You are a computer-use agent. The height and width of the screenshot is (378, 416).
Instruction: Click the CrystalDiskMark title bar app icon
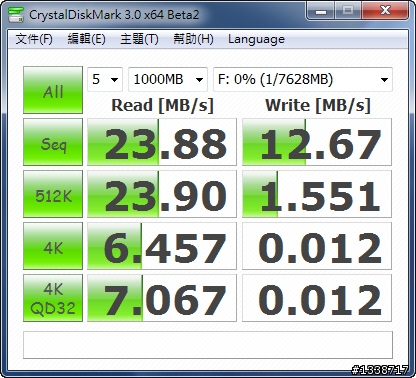pos(16,14)
